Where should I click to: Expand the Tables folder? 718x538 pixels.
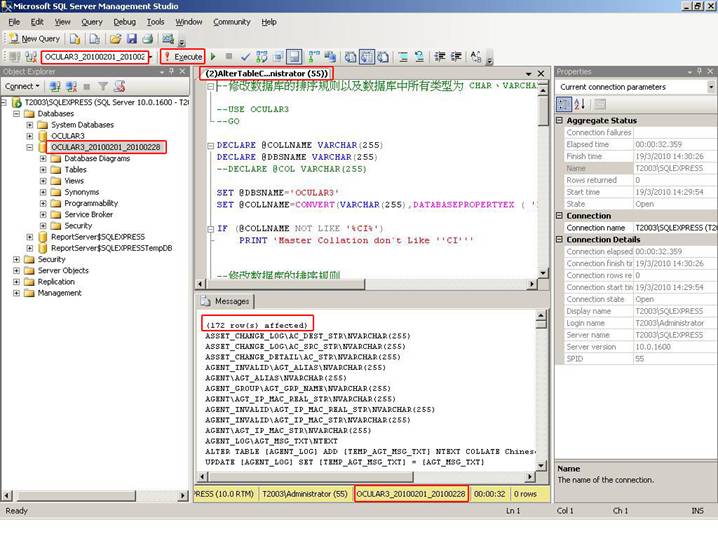click(x=43, y=169)
